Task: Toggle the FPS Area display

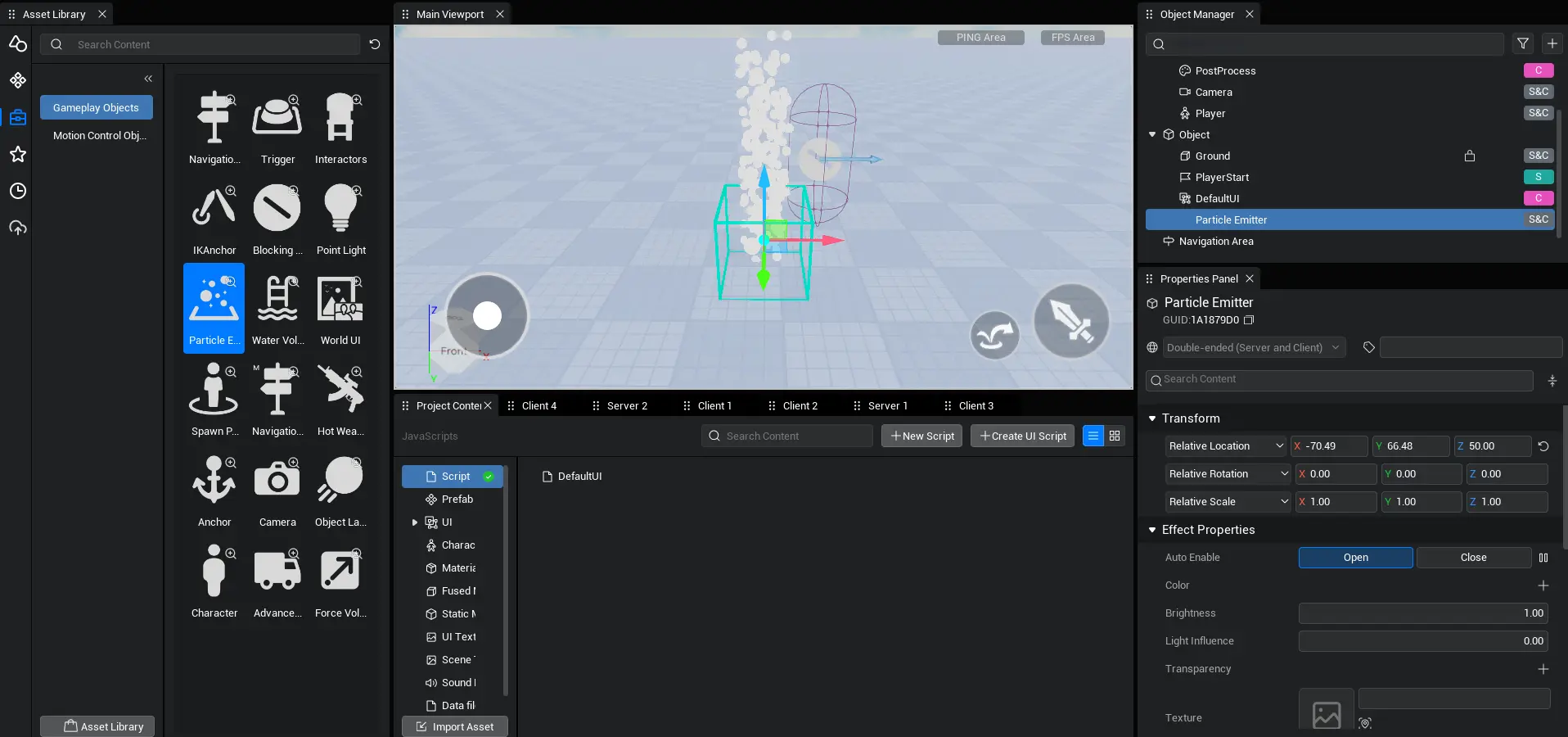Action: click(1072, 38)
